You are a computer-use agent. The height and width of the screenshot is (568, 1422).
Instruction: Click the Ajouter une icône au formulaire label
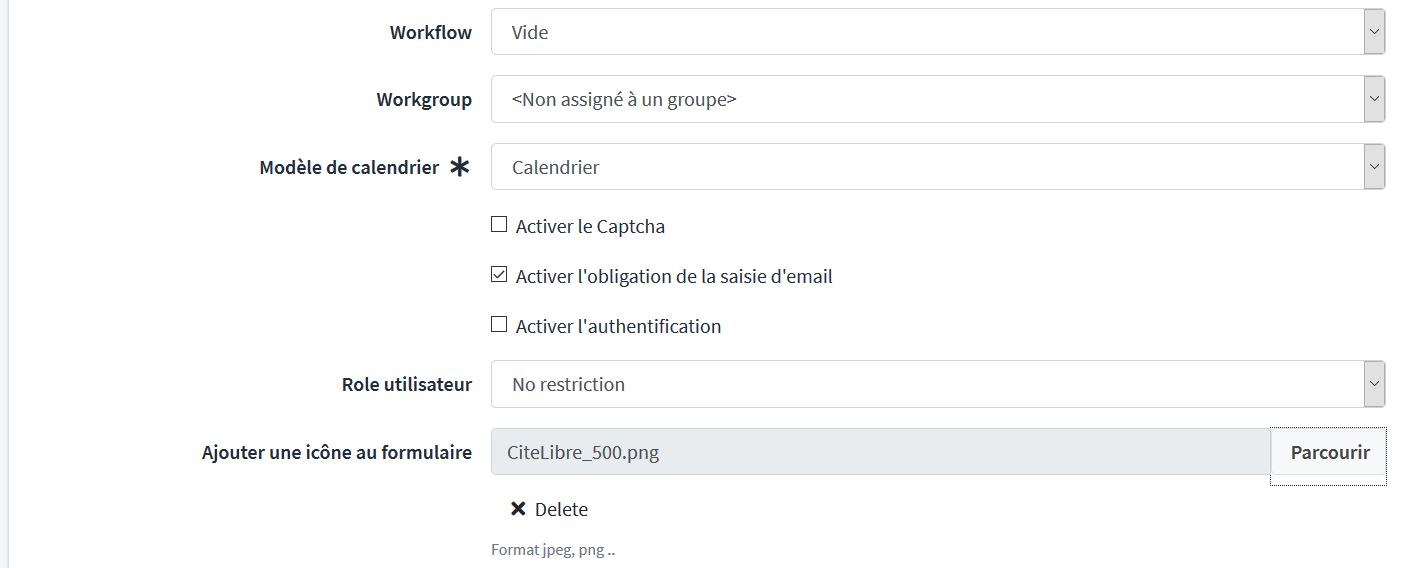(336, 452)
